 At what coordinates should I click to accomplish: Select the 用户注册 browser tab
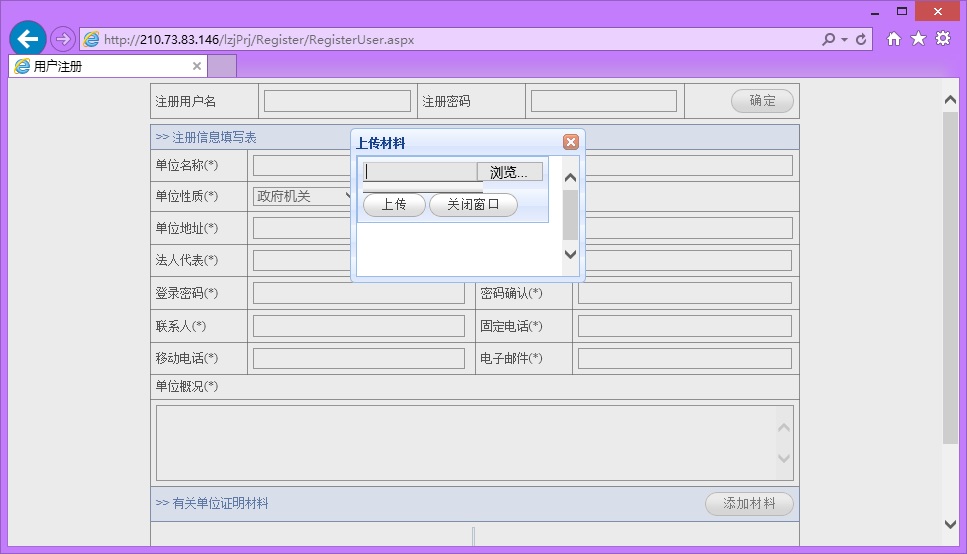point(108,66)
